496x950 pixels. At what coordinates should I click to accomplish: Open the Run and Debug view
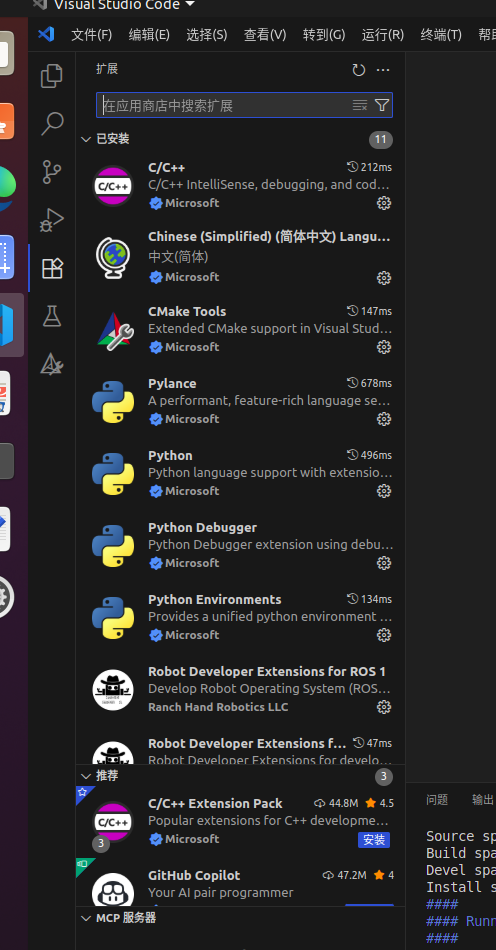(x=52, y=219)
